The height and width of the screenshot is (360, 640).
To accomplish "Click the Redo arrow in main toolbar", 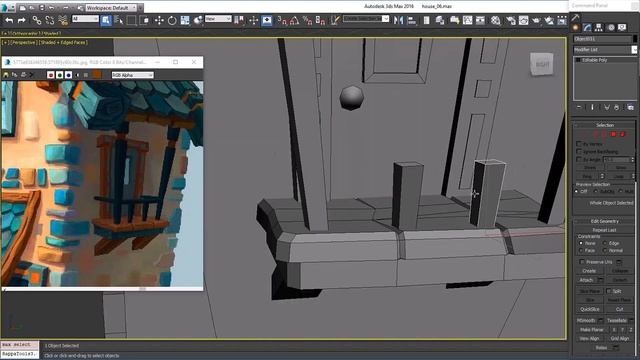I will (22, 20).
